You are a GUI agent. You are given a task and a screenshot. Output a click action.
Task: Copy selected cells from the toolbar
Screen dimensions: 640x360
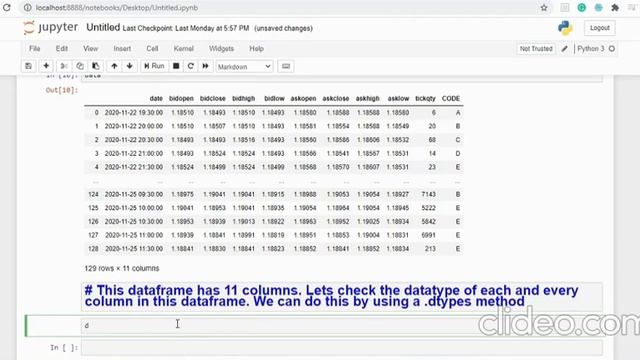point(80,66)
